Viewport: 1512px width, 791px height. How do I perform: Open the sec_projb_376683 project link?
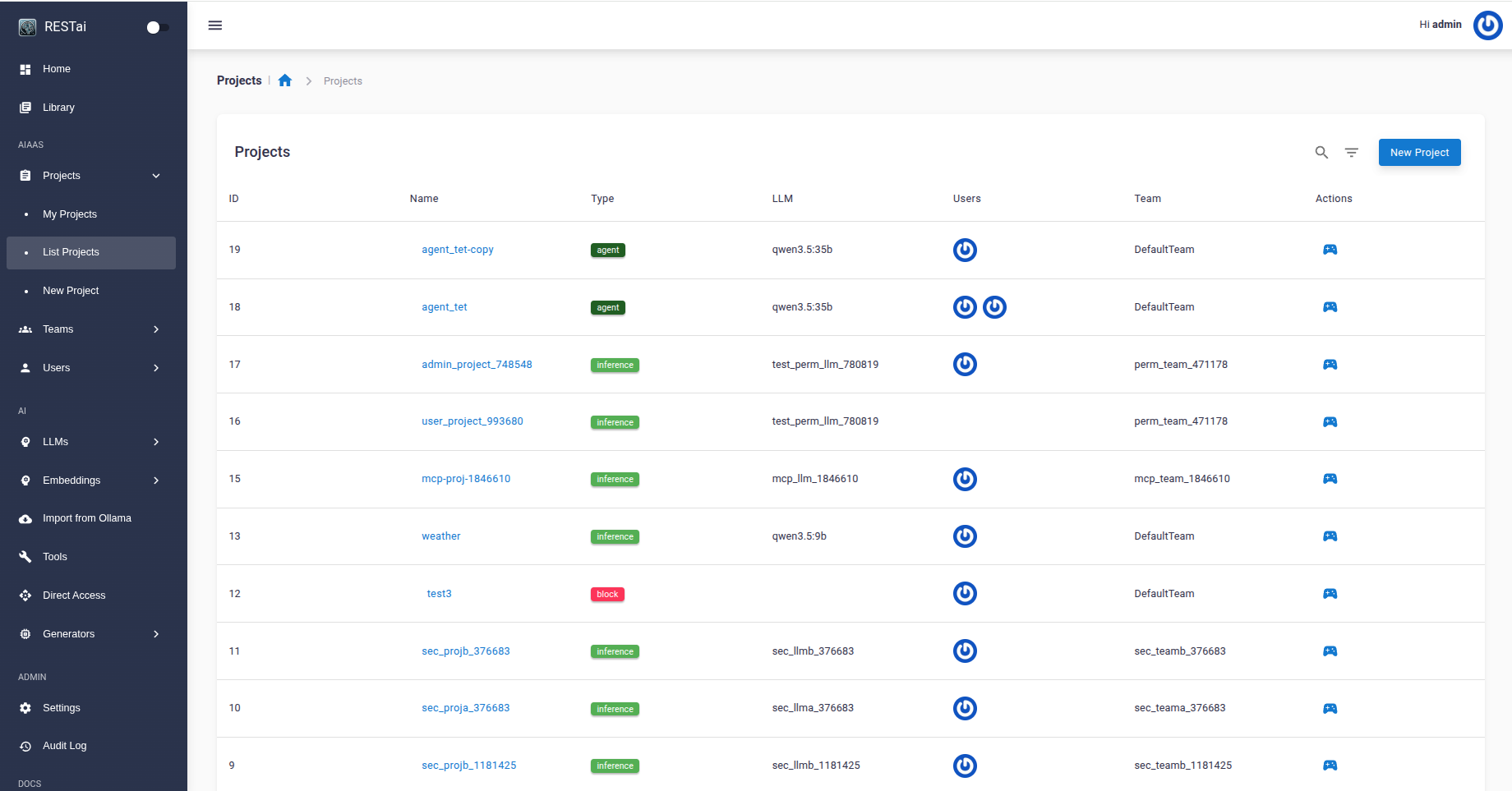(x=466, y=651)
